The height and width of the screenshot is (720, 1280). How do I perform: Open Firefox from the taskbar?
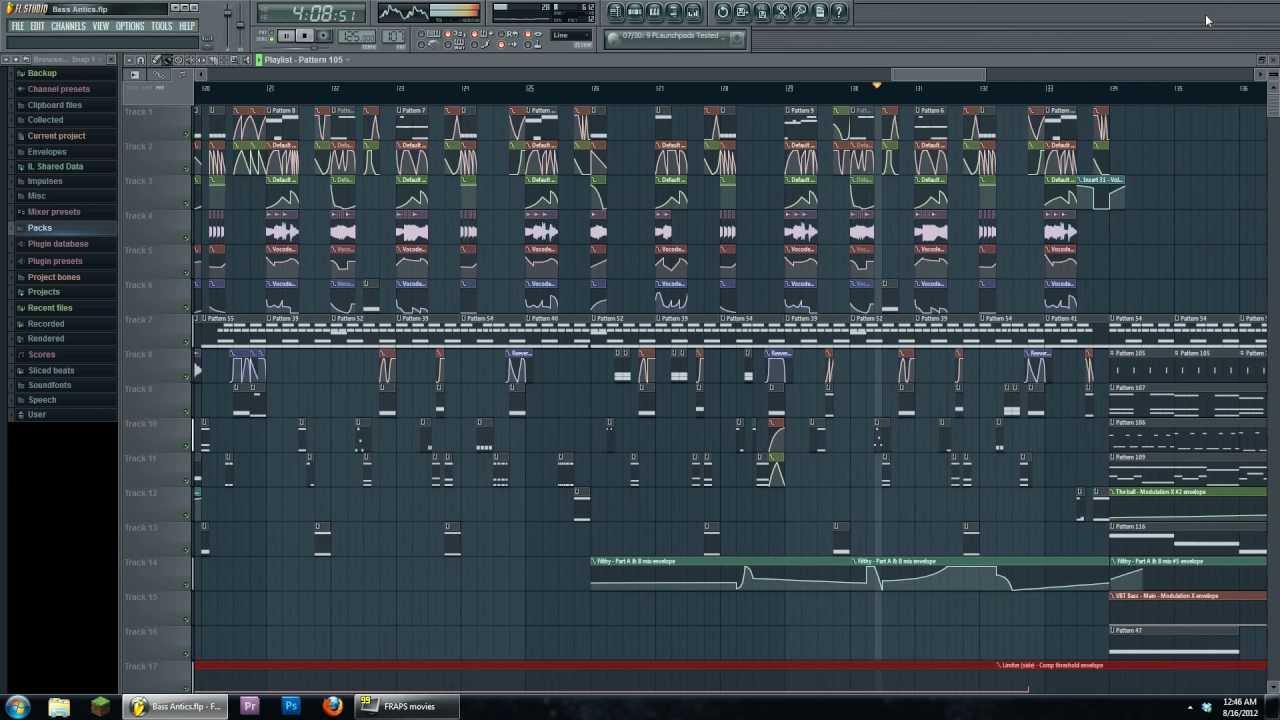pyautogui.click(x=332, y=706)
